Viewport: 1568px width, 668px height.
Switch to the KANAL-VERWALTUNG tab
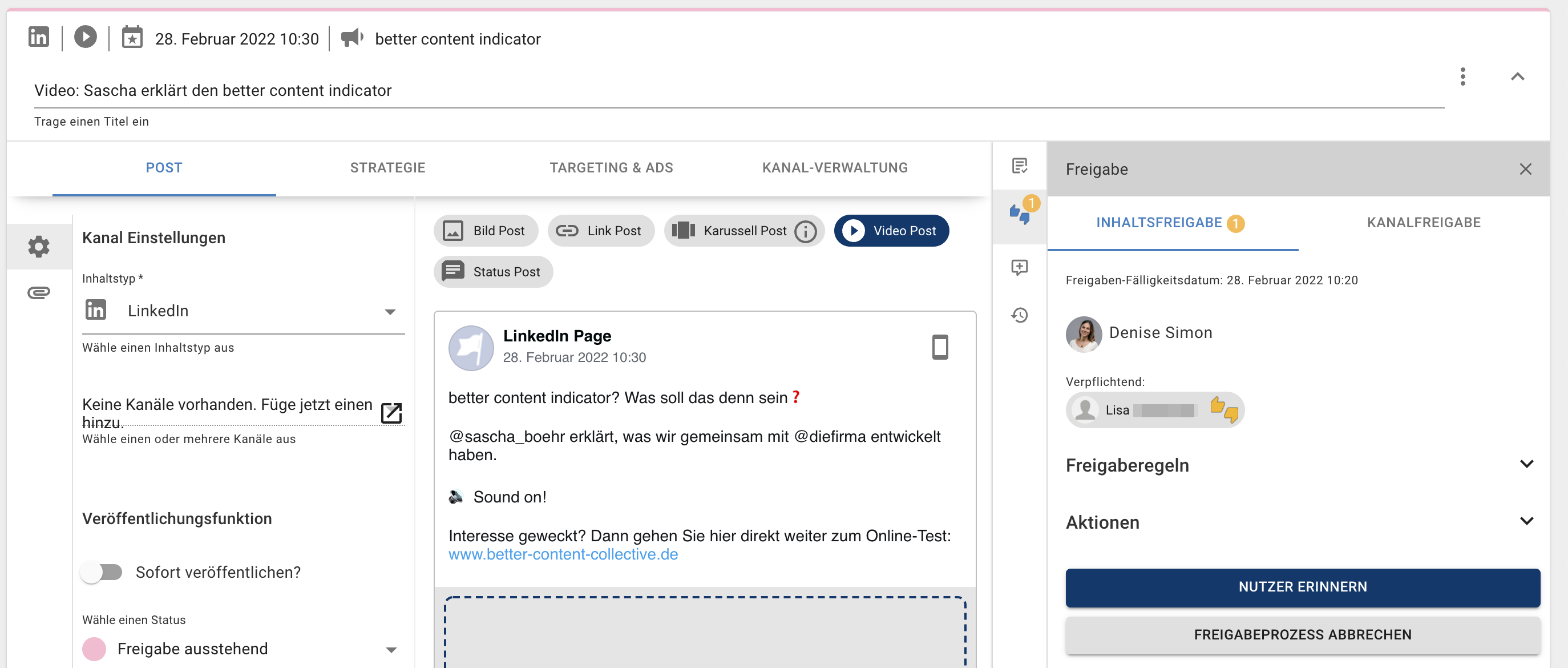[835, 168]
